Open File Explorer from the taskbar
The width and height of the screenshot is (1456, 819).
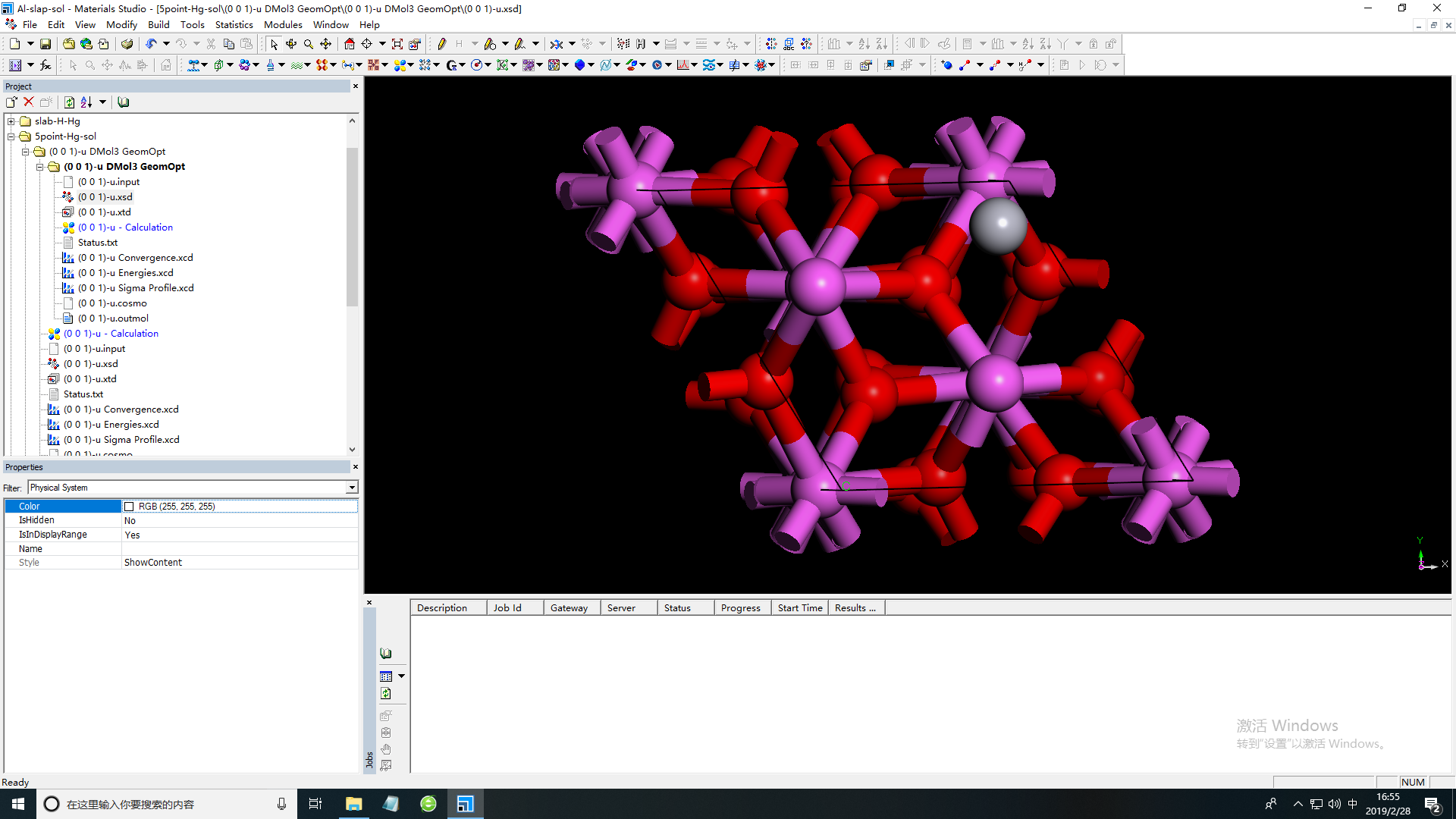point(353,804)
